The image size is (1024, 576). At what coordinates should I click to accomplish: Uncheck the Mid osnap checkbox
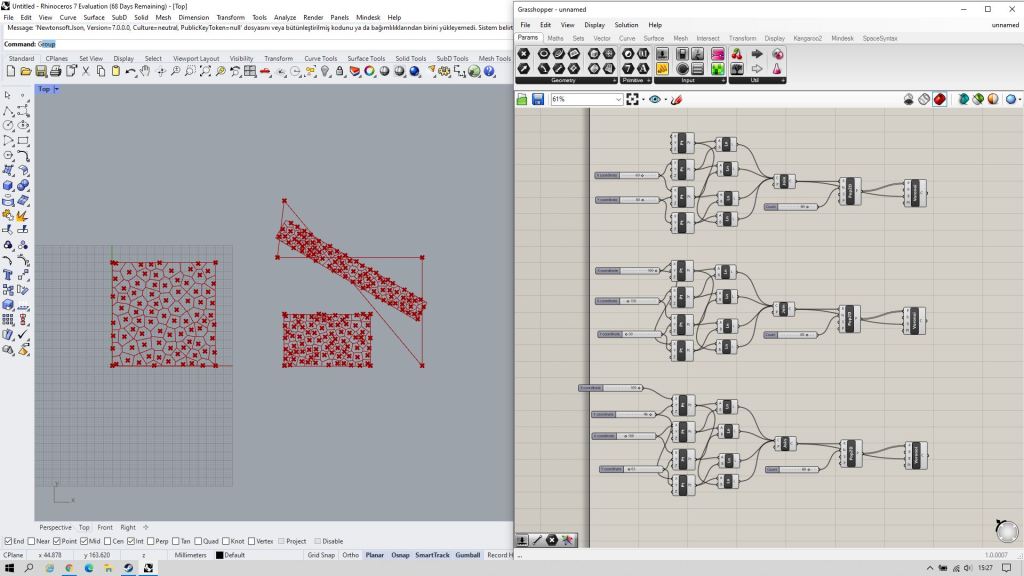[x=83, y=541]
